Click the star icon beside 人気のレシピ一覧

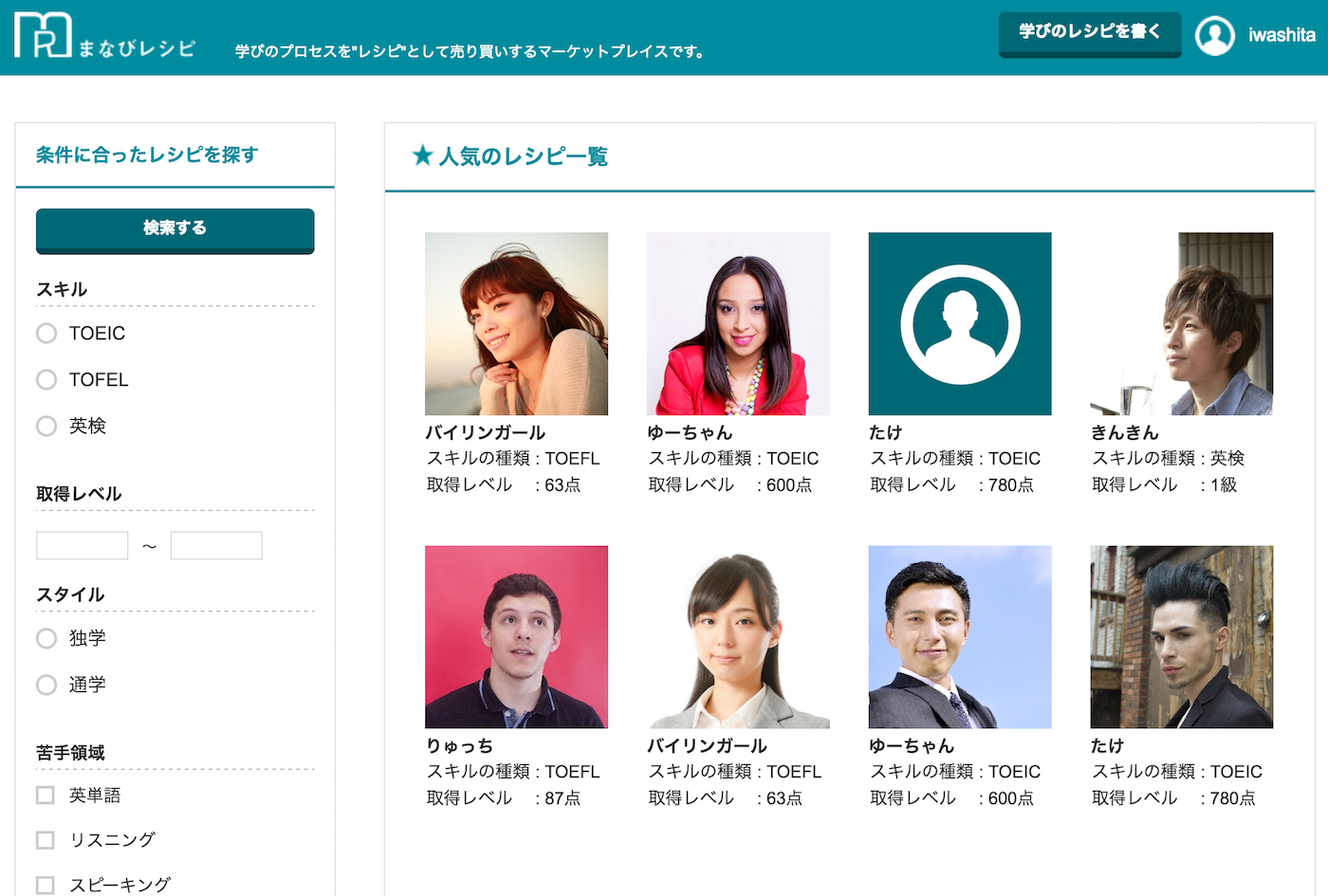[x=422, y=155]
